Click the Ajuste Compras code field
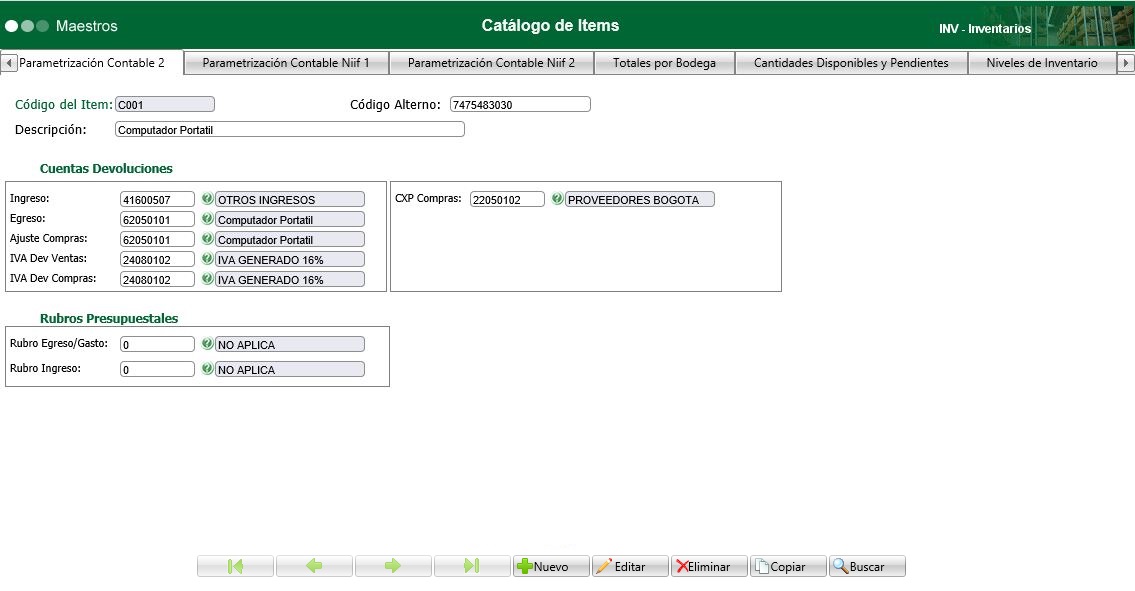 (157, 239)
